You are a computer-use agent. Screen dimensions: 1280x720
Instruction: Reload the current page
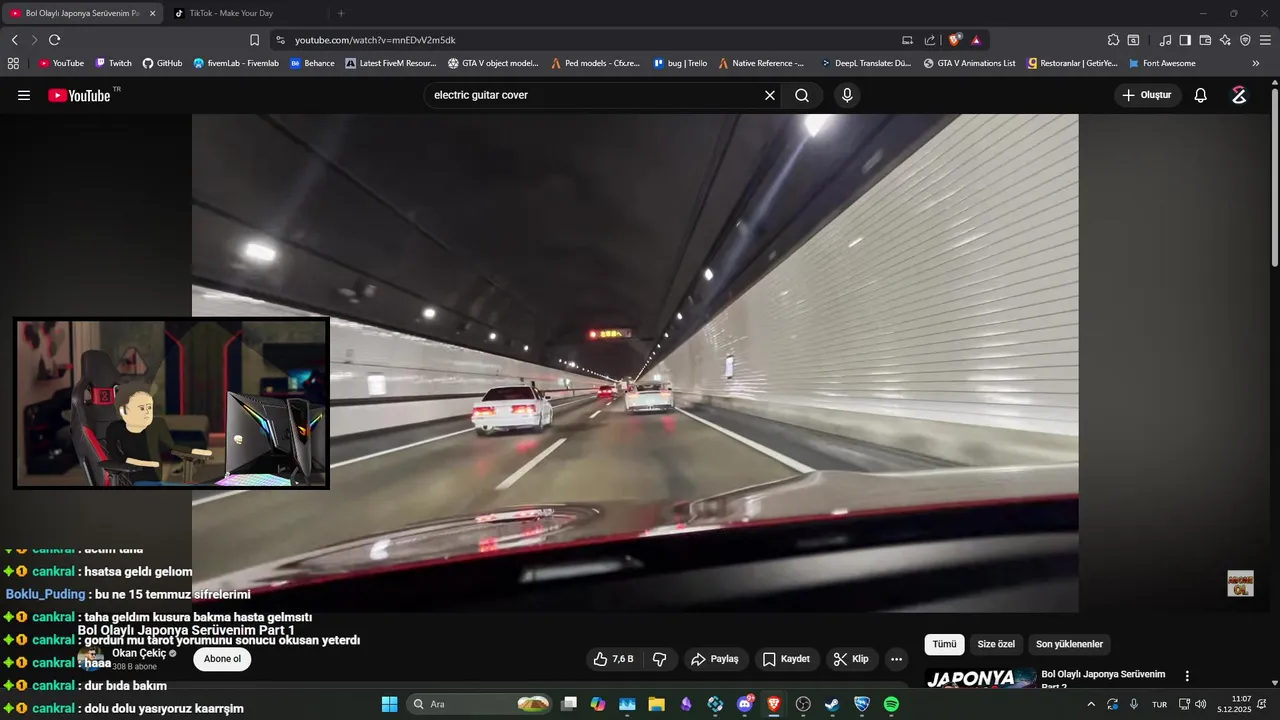54,40
